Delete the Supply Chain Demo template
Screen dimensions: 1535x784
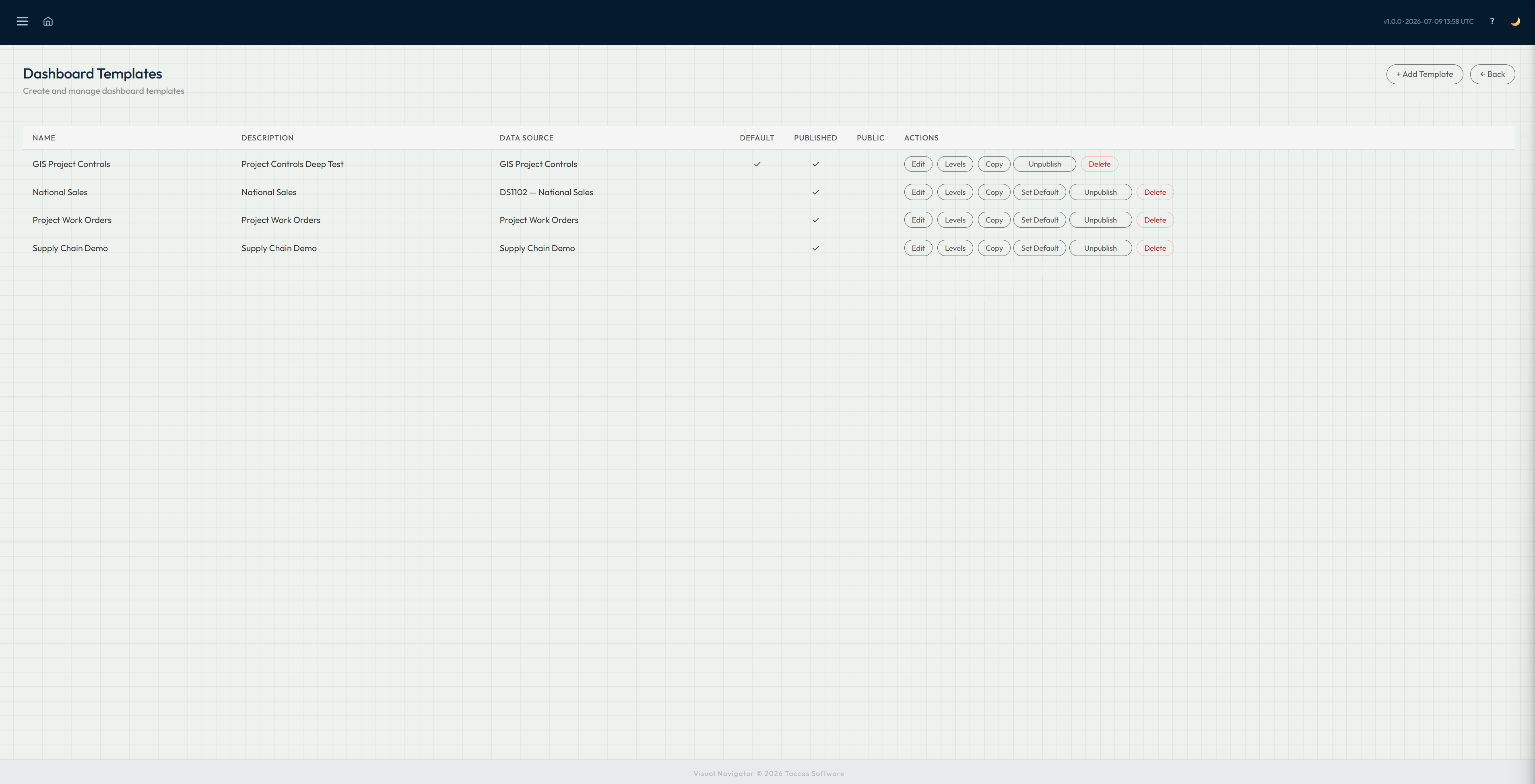(1155, 248)
